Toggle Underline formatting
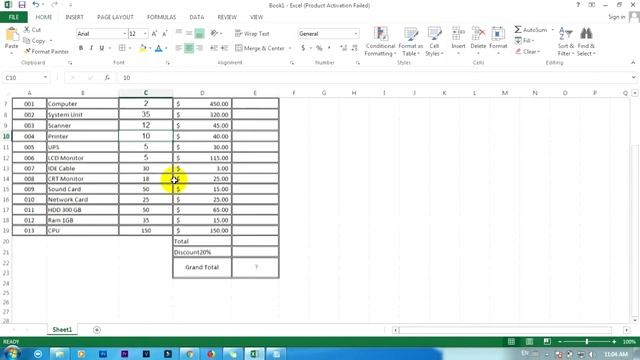The width and height of the screenshot is (640, 360). 102,48
